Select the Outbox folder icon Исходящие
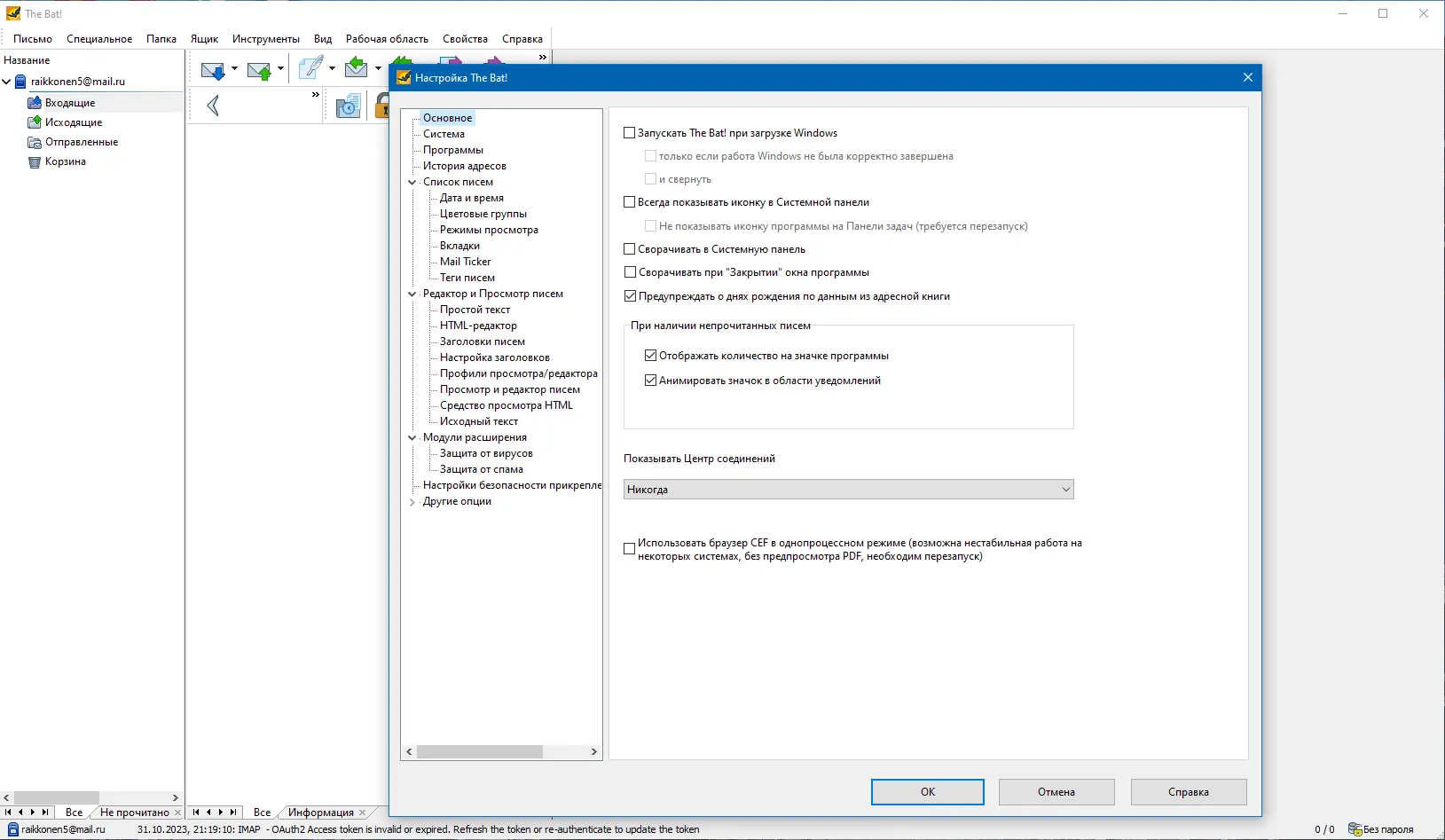Viewport: 1445px width, 840px height. (x=35, y=122)
